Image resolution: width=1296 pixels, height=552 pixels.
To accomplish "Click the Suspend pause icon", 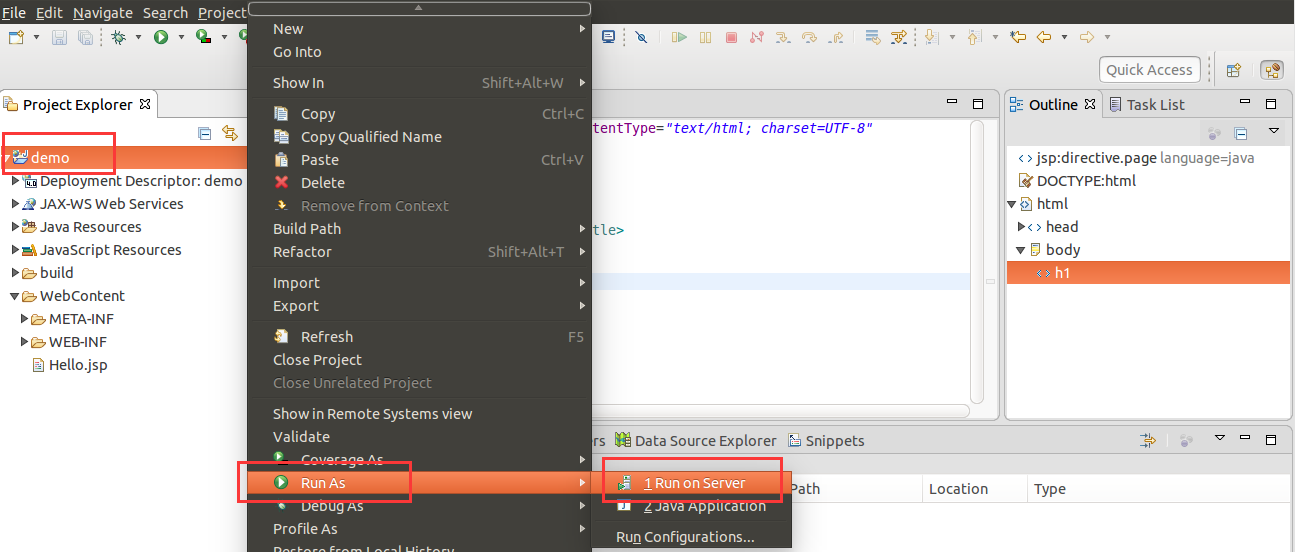I will [706, 37].
